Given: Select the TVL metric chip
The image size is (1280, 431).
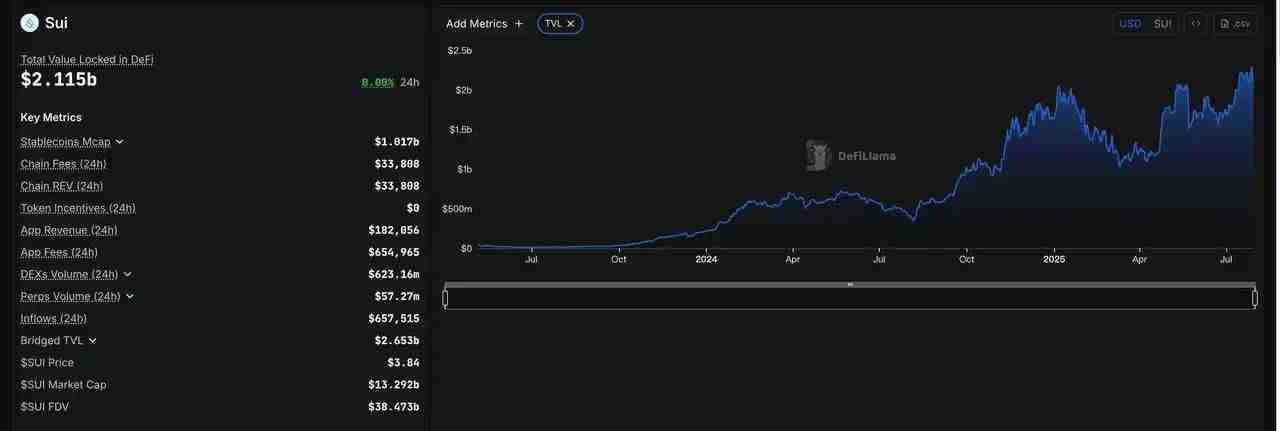Looking at the screenshot, I should (x=553, y=24).
